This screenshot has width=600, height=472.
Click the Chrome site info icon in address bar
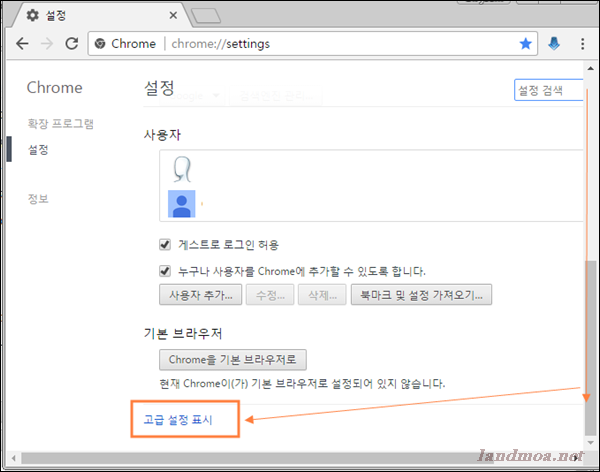pyautogui.click(x=100, y=44)
